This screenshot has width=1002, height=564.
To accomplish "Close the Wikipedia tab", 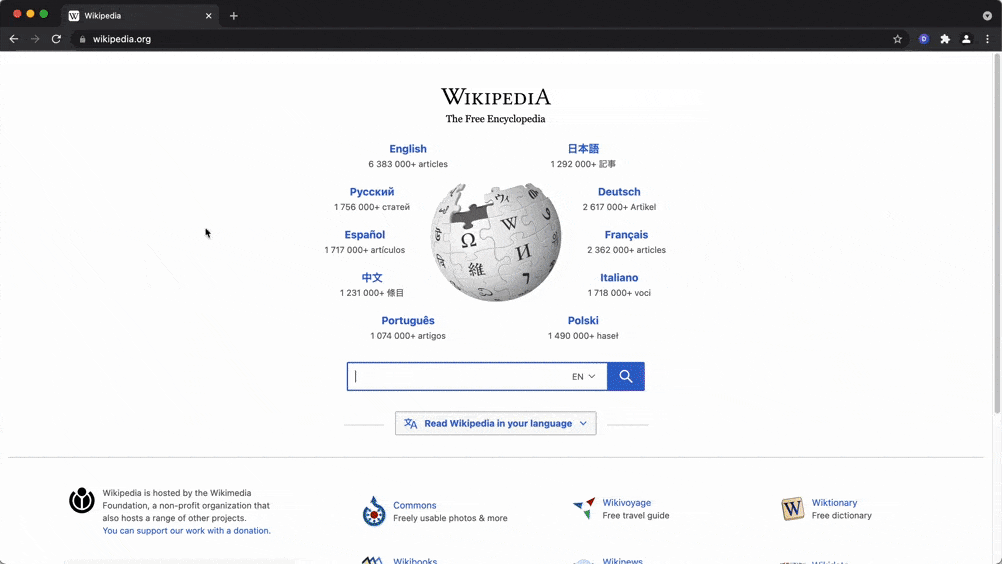I will [x=208, y=16].
